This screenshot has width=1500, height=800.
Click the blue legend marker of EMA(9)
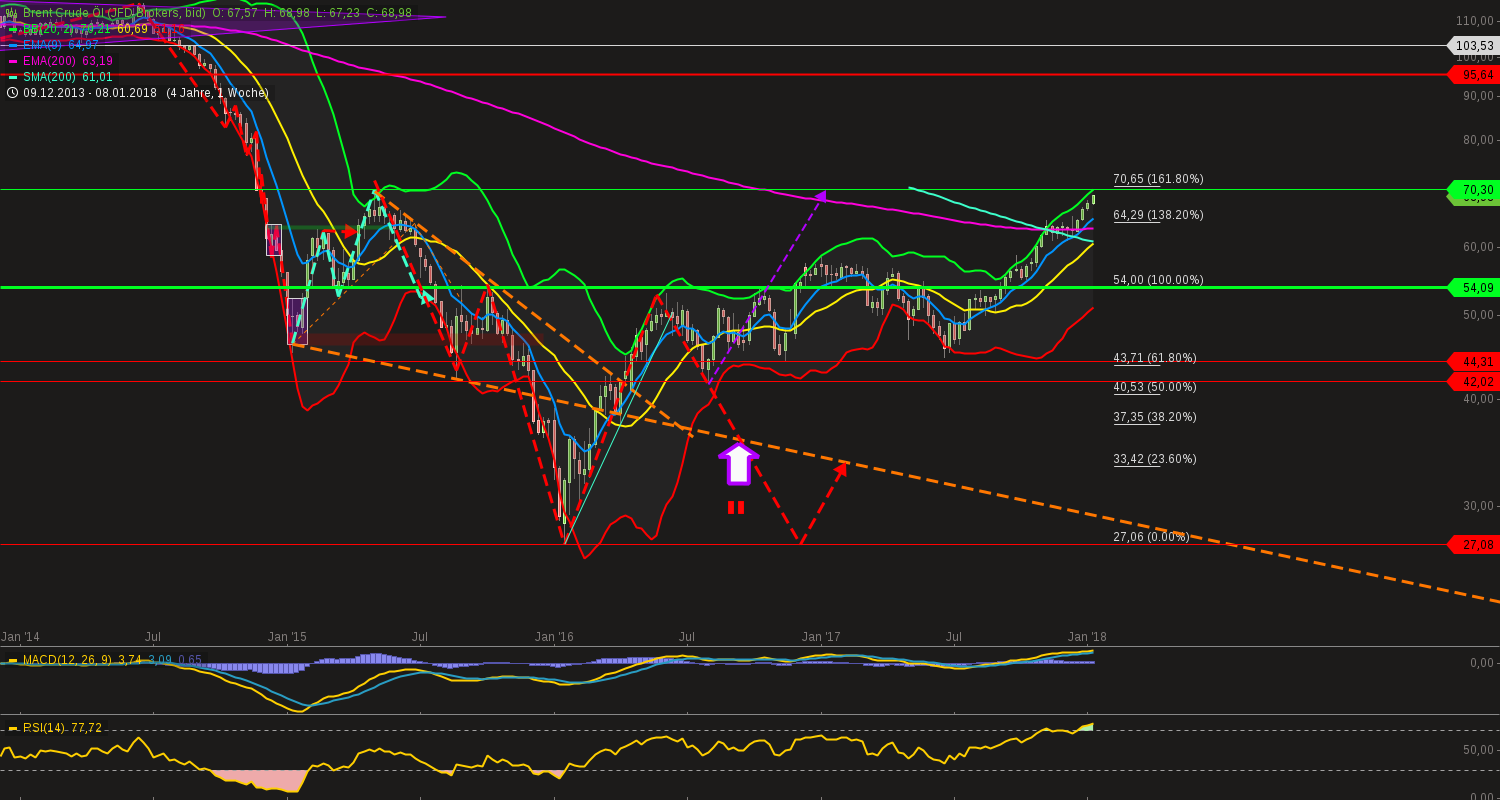[12, 45]
